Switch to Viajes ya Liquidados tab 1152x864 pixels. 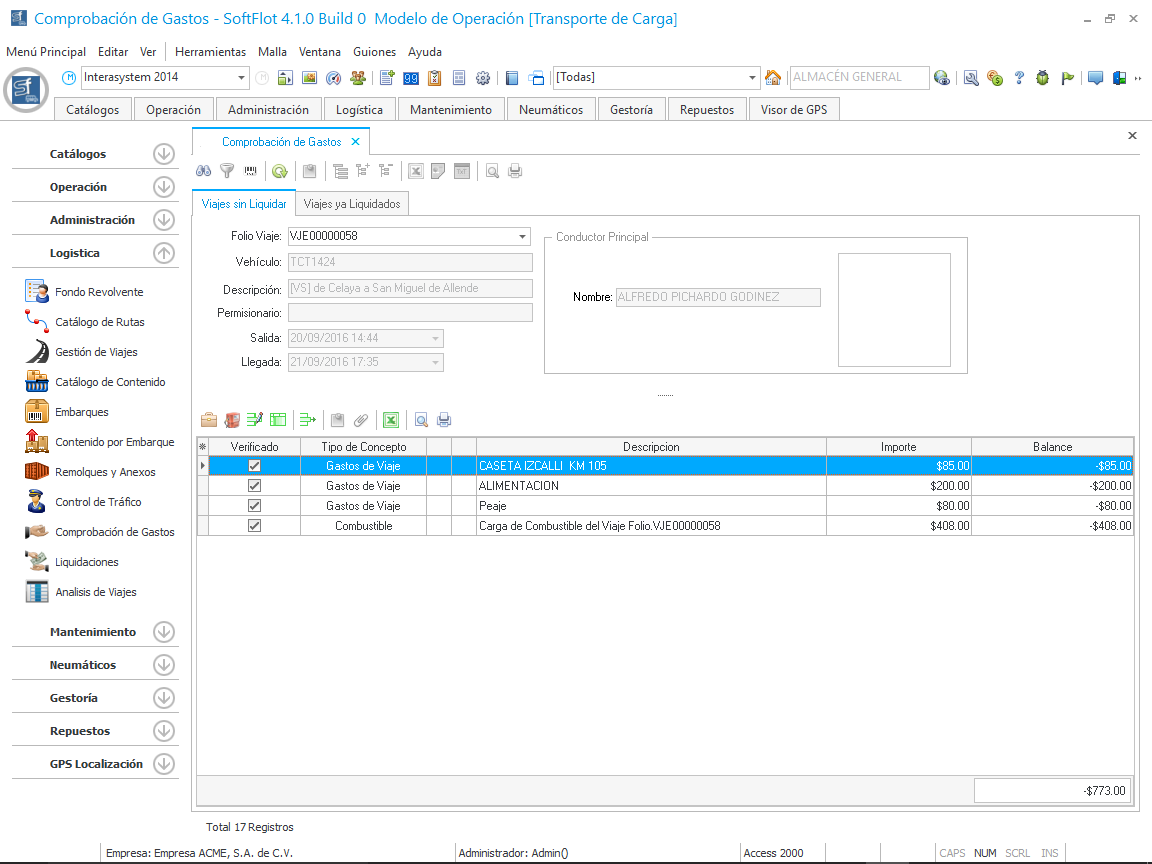(x=352, y=204)
